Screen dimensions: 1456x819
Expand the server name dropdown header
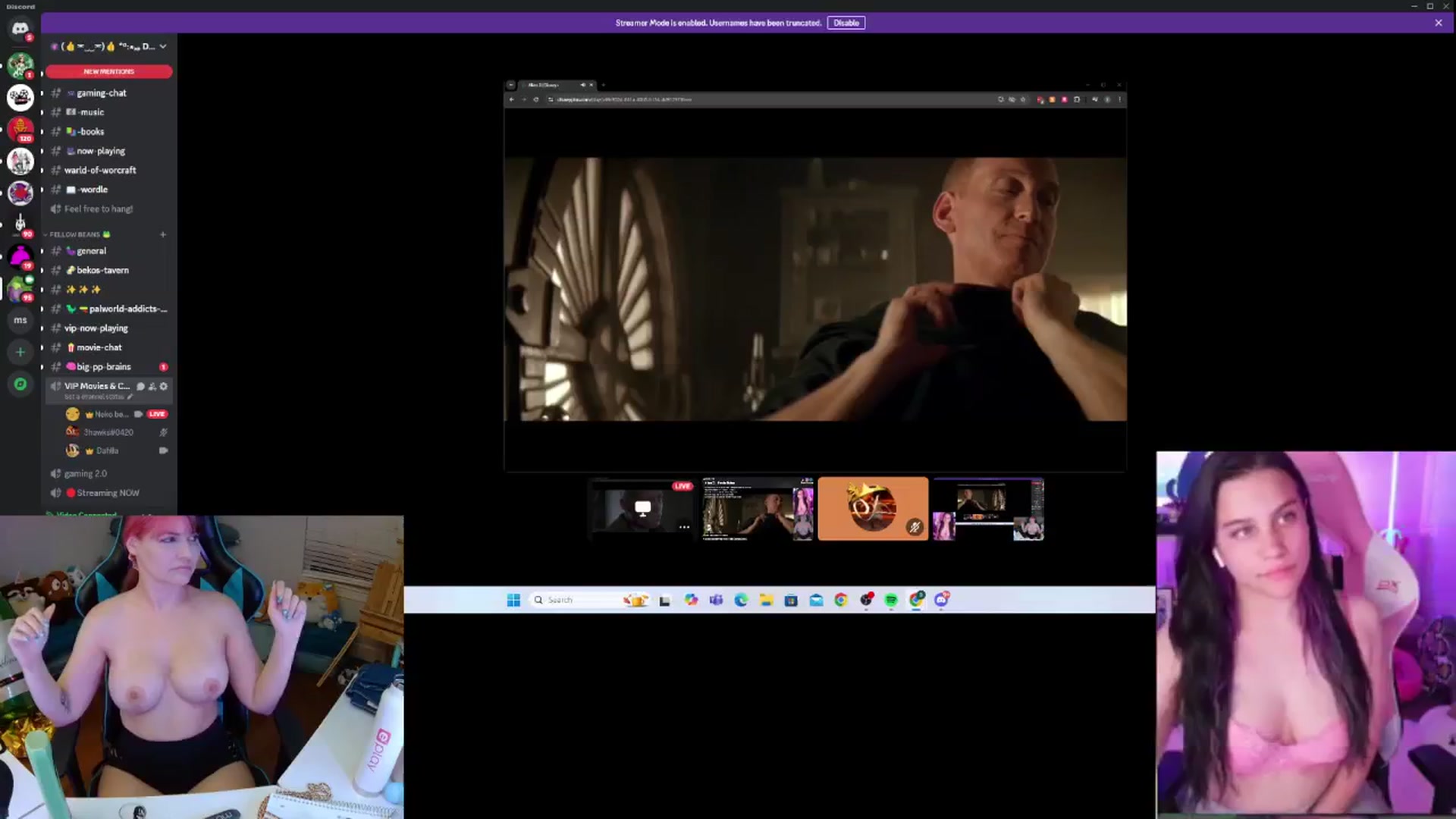pyautogui.click(x=109, y=46)
